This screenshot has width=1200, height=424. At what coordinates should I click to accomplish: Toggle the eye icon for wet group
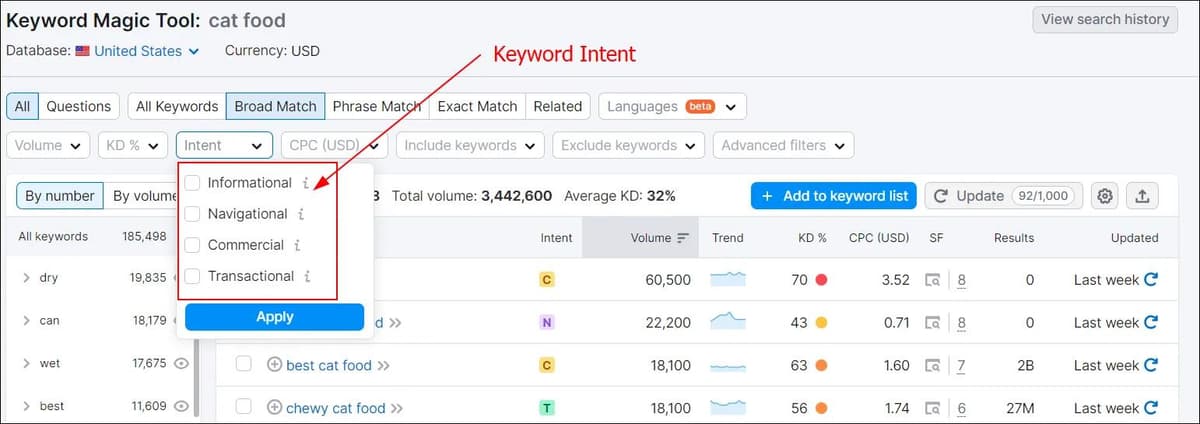click(181, 364)
